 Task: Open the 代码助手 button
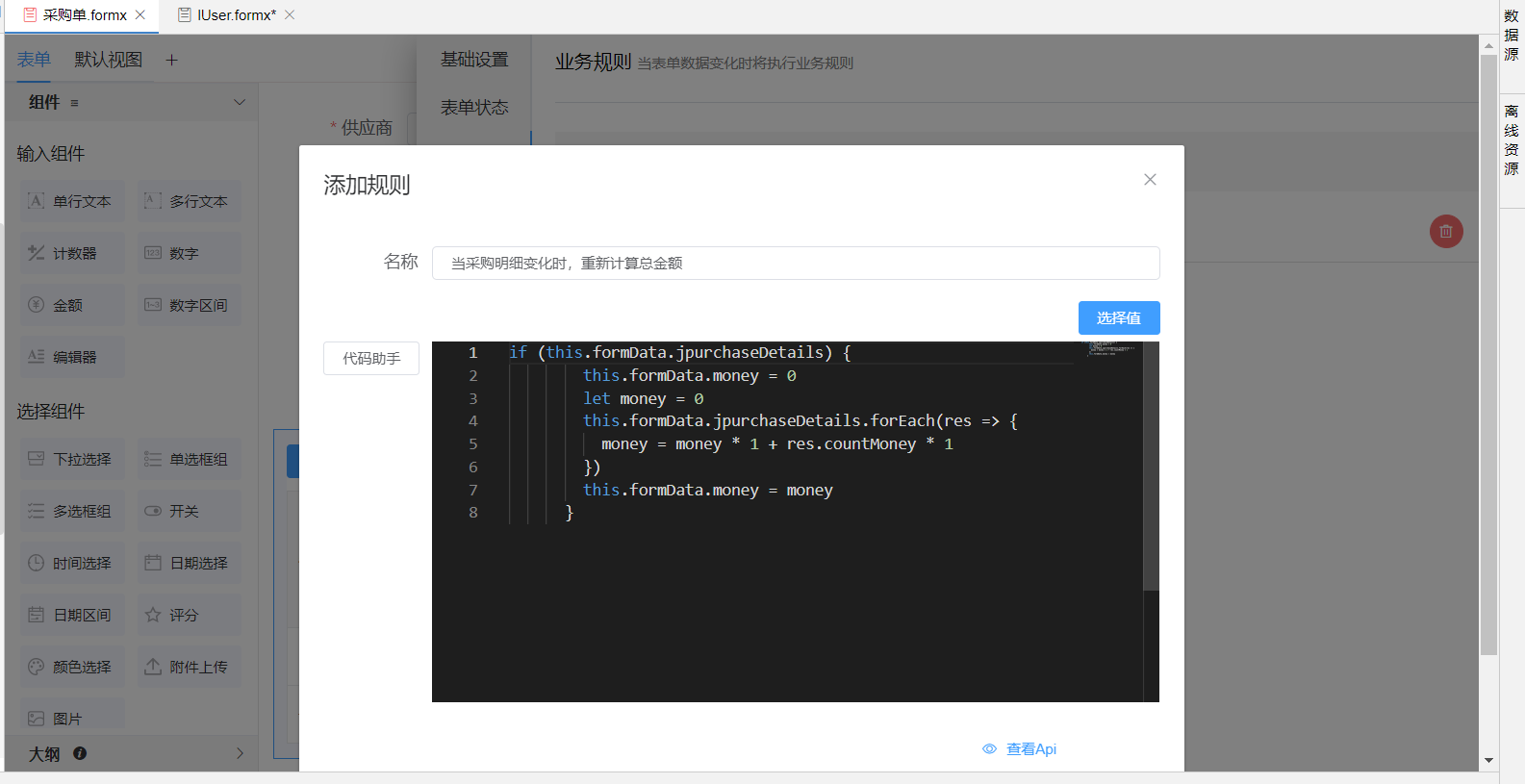point(371,359)
